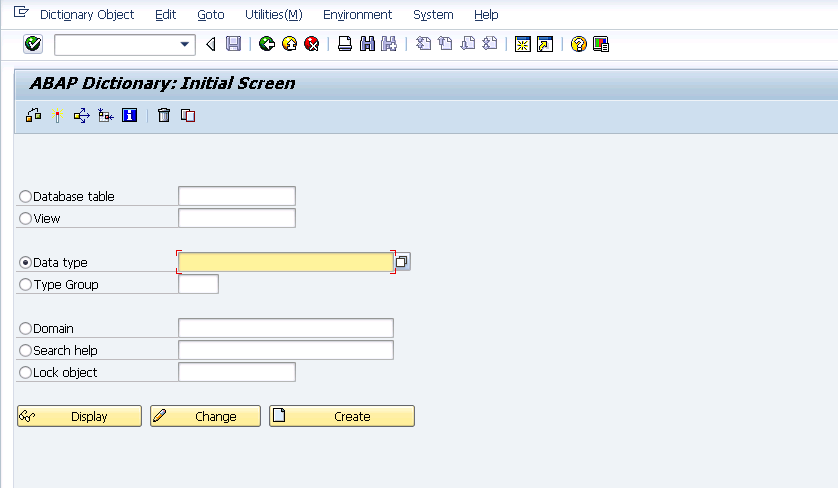This screenshot has width=838, height=488.
Task: Open the Help menu
Action: (486, 14)
